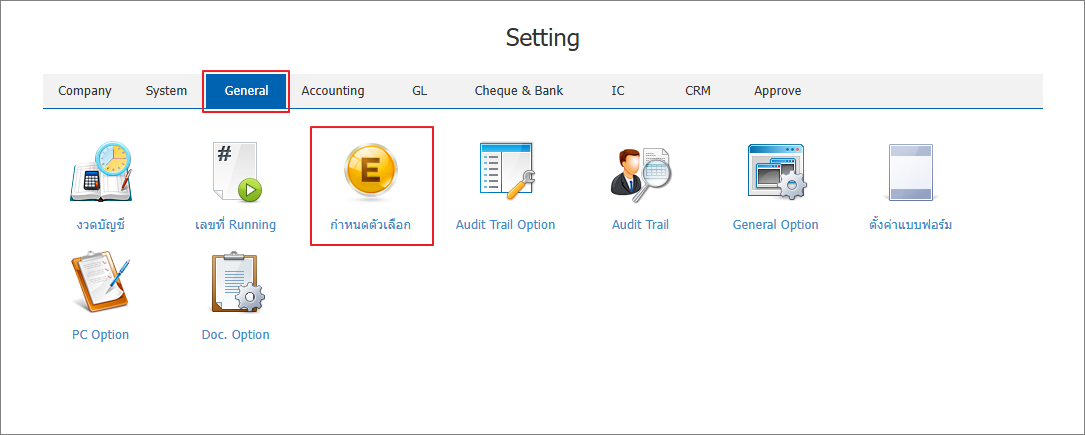Open the orange E coin icon

[x=371, y=172]
